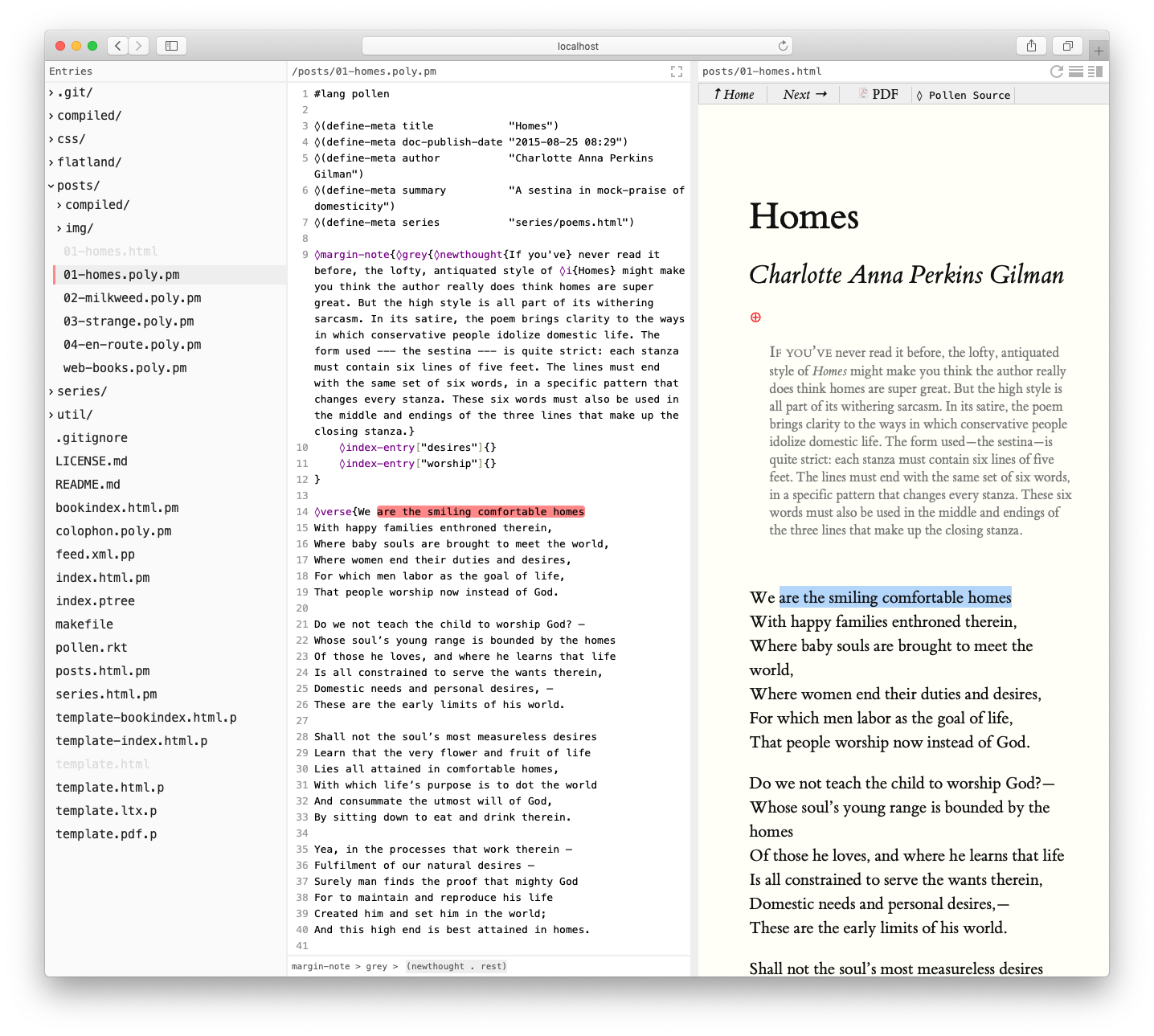Image resolution: width=1154 pixels, height=1036 pixels.
Task: Open template.ltx.p
Action: point(106,811)
